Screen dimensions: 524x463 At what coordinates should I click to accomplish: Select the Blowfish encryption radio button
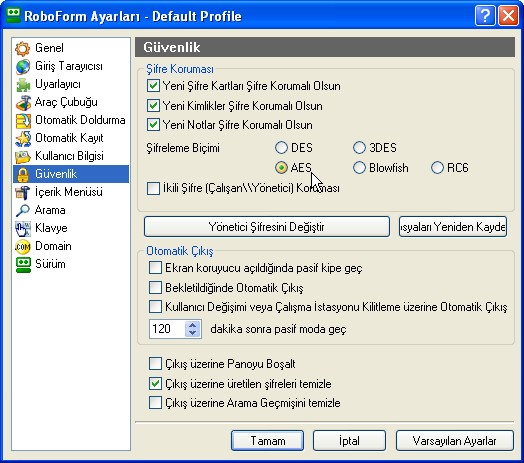click(359, 167)
